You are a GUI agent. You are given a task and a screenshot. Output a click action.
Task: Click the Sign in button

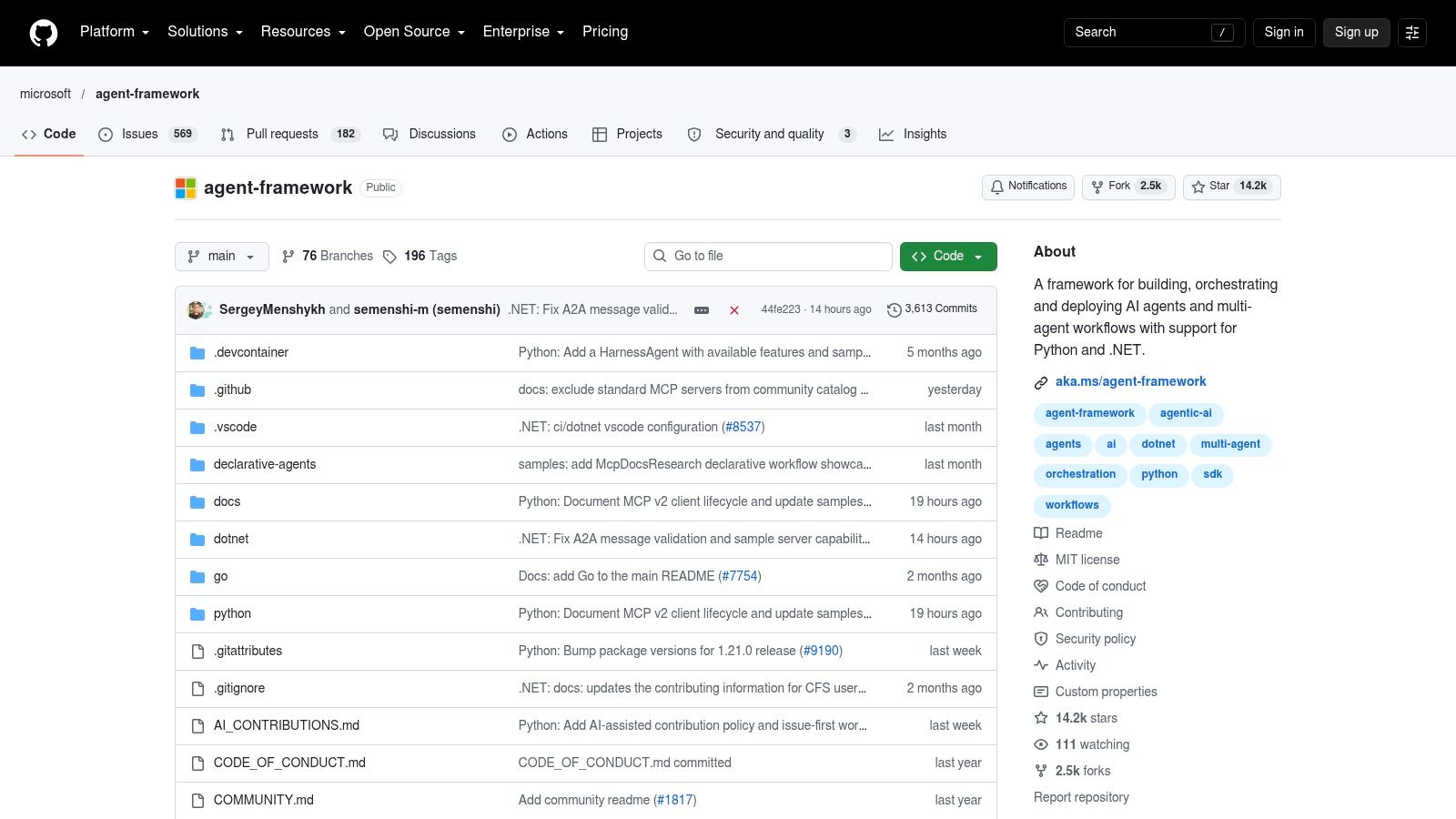(x=1284, y=33)
